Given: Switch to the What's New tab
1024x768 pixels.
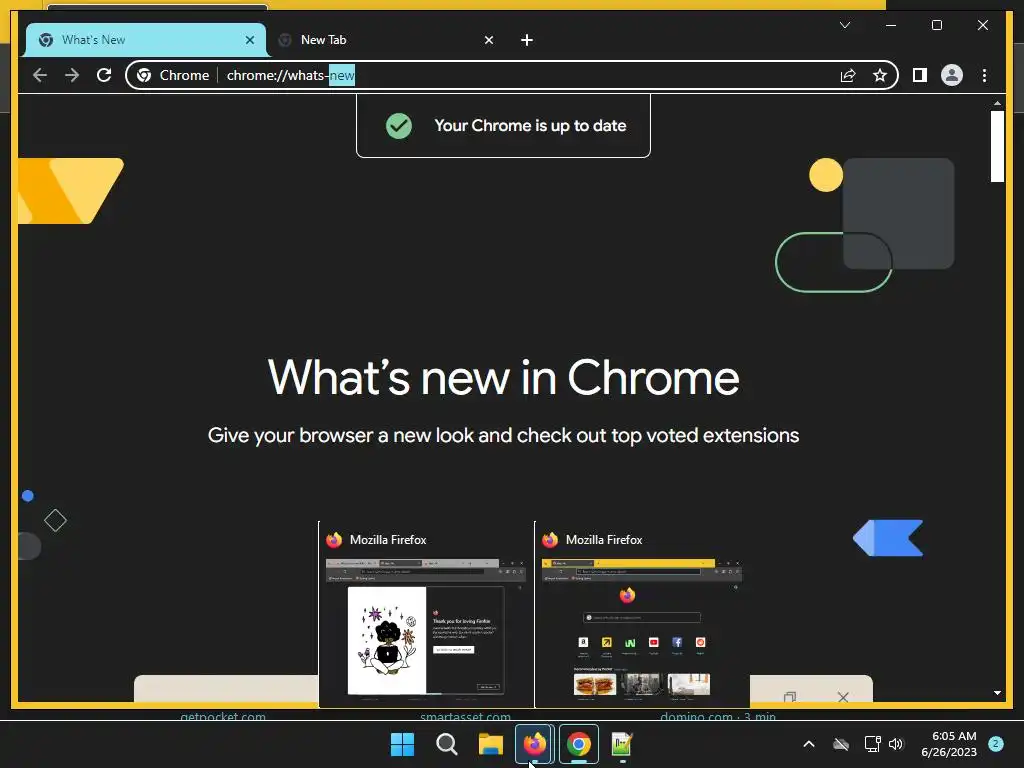Looking at the screenshot, I should click(146, 40).
